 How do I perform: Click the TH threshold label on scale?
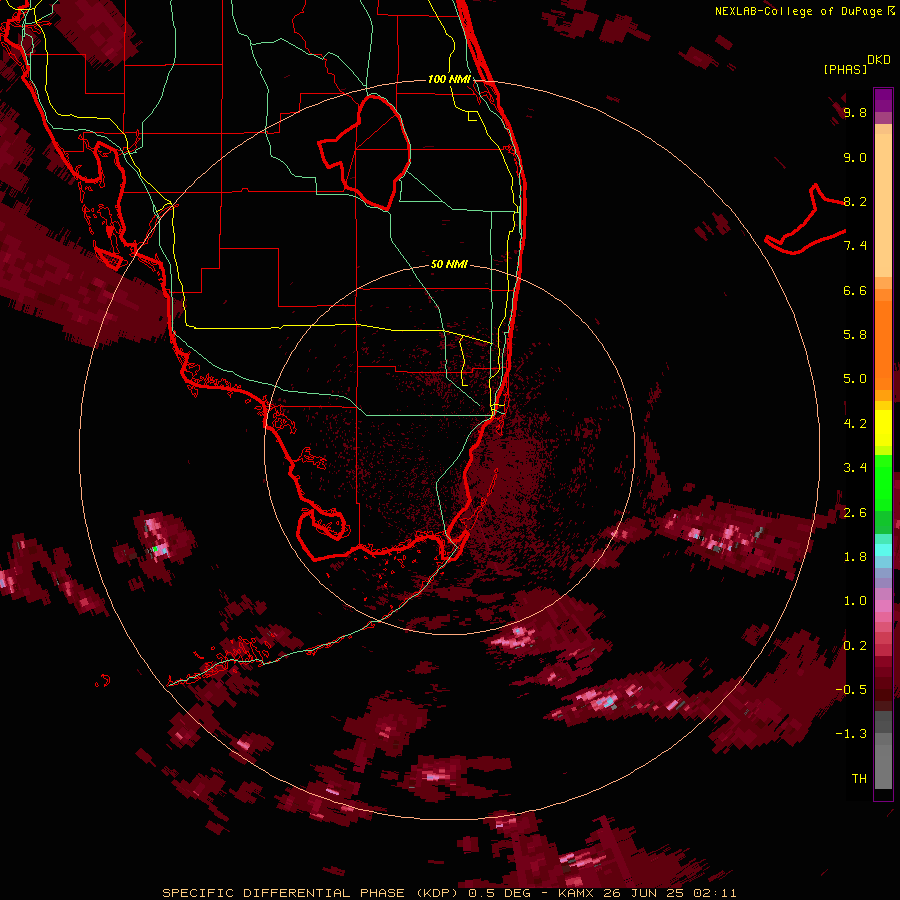[859, 779]
